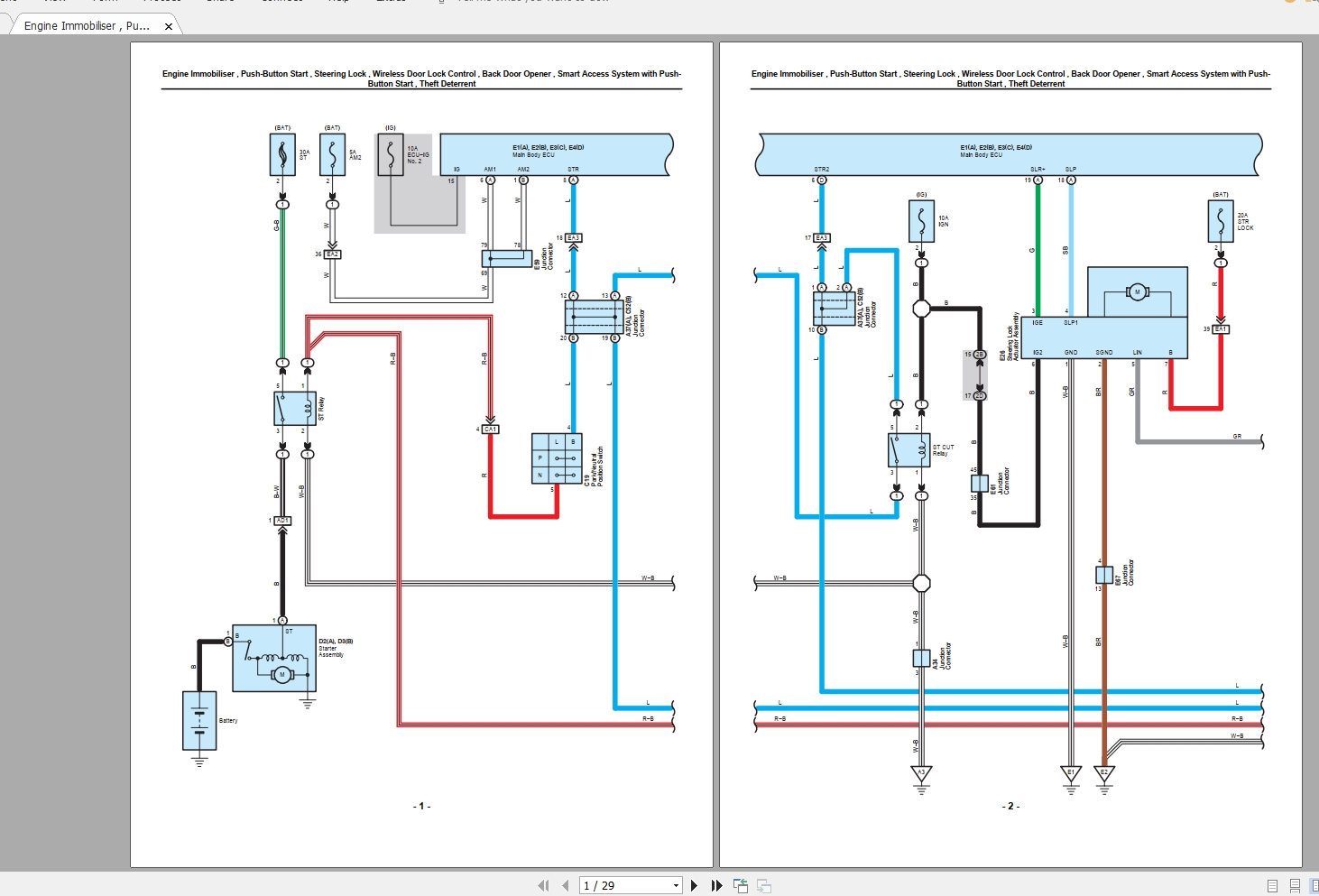
Task: Go to the next page
Action: pos(694,885)
